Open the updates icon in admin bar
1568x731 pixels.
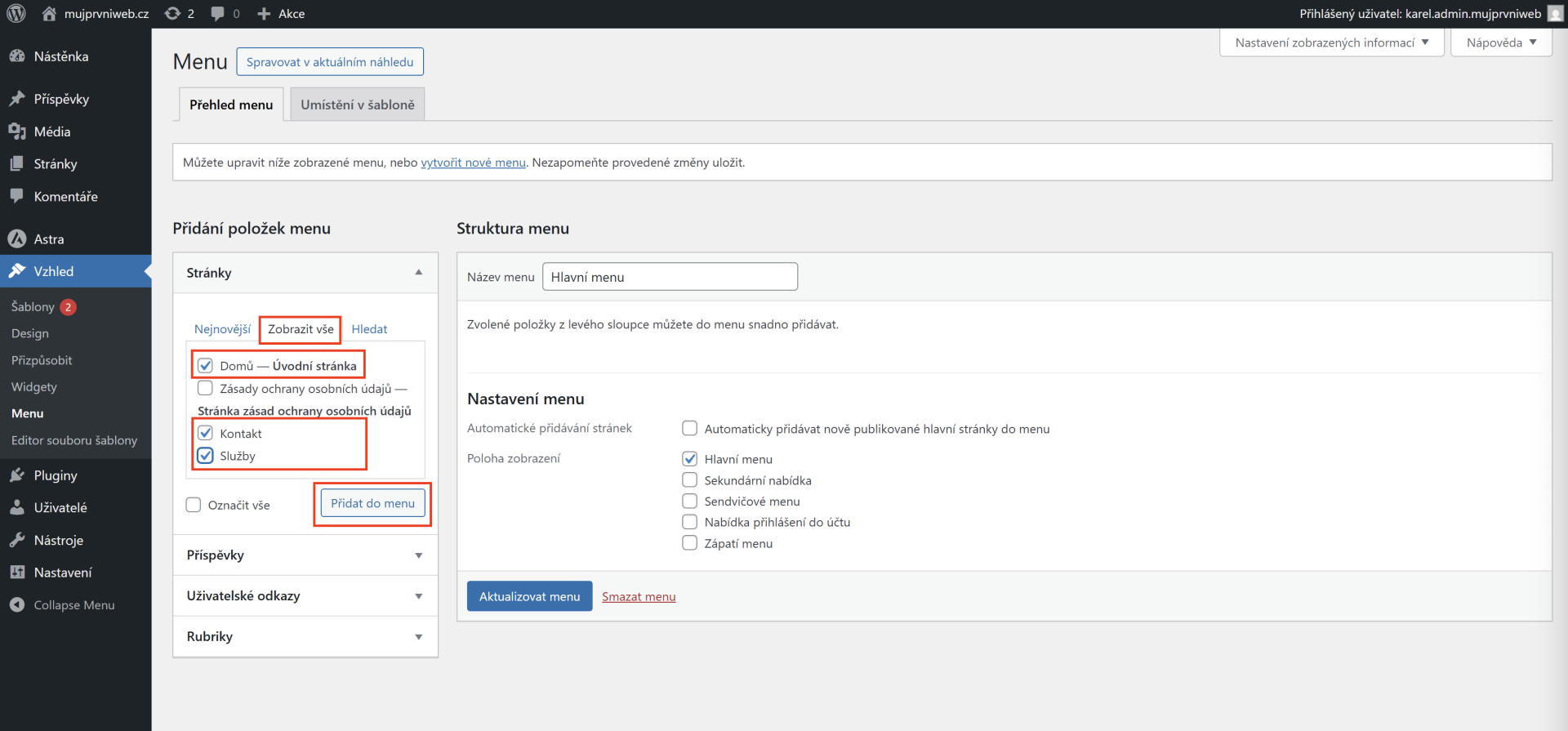coord(172,14)
